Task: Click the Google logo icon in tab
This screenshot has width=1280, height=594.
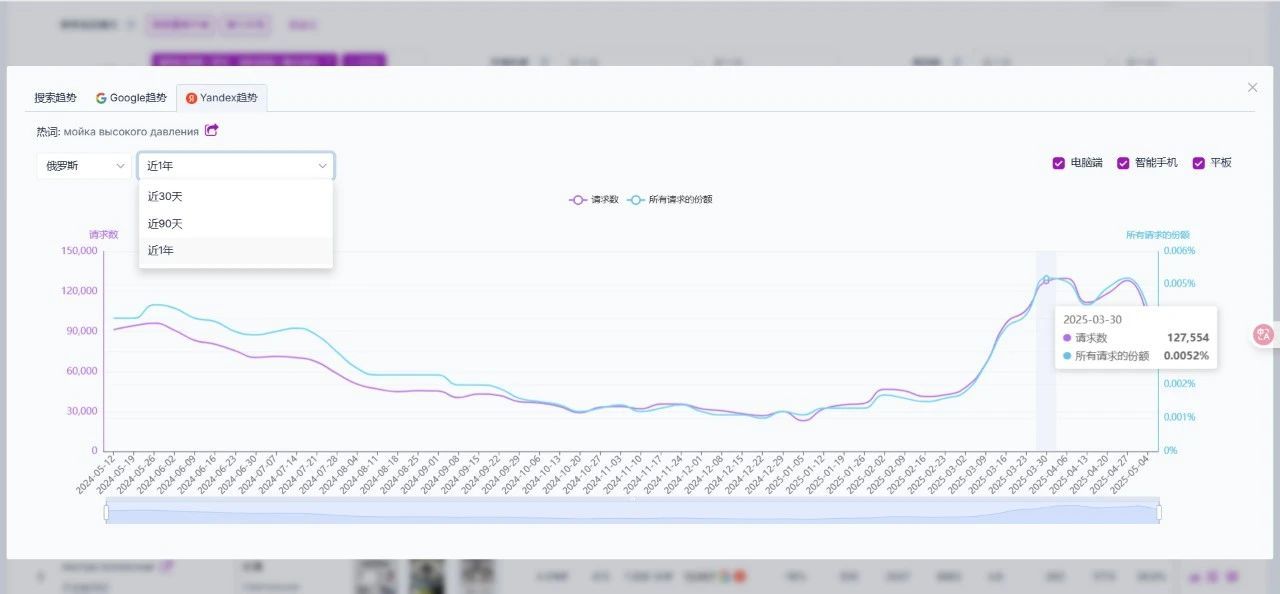Action: 101,98
